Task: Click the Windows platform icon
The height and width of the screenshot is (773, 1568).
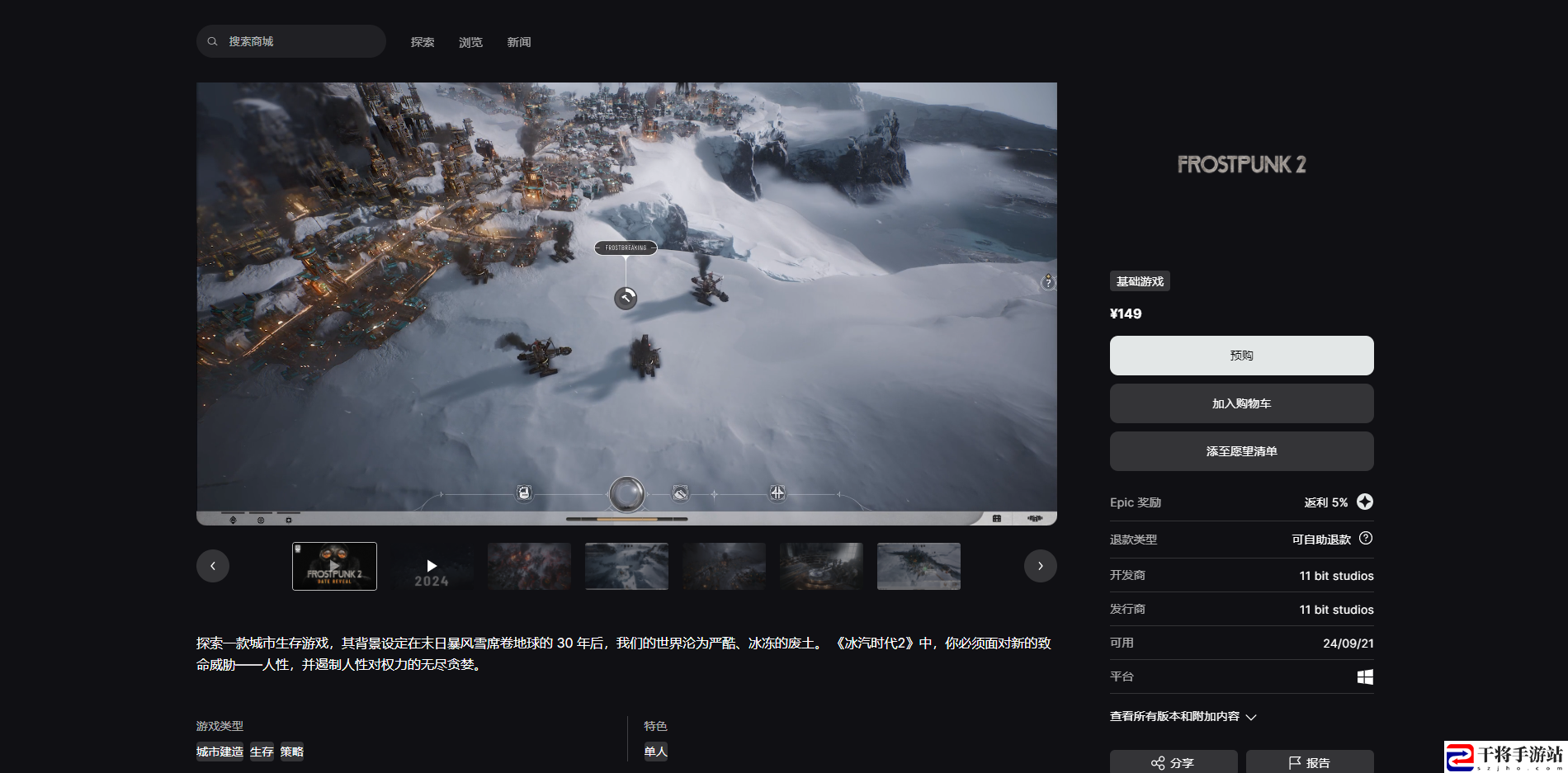Action: [1365, 676]
